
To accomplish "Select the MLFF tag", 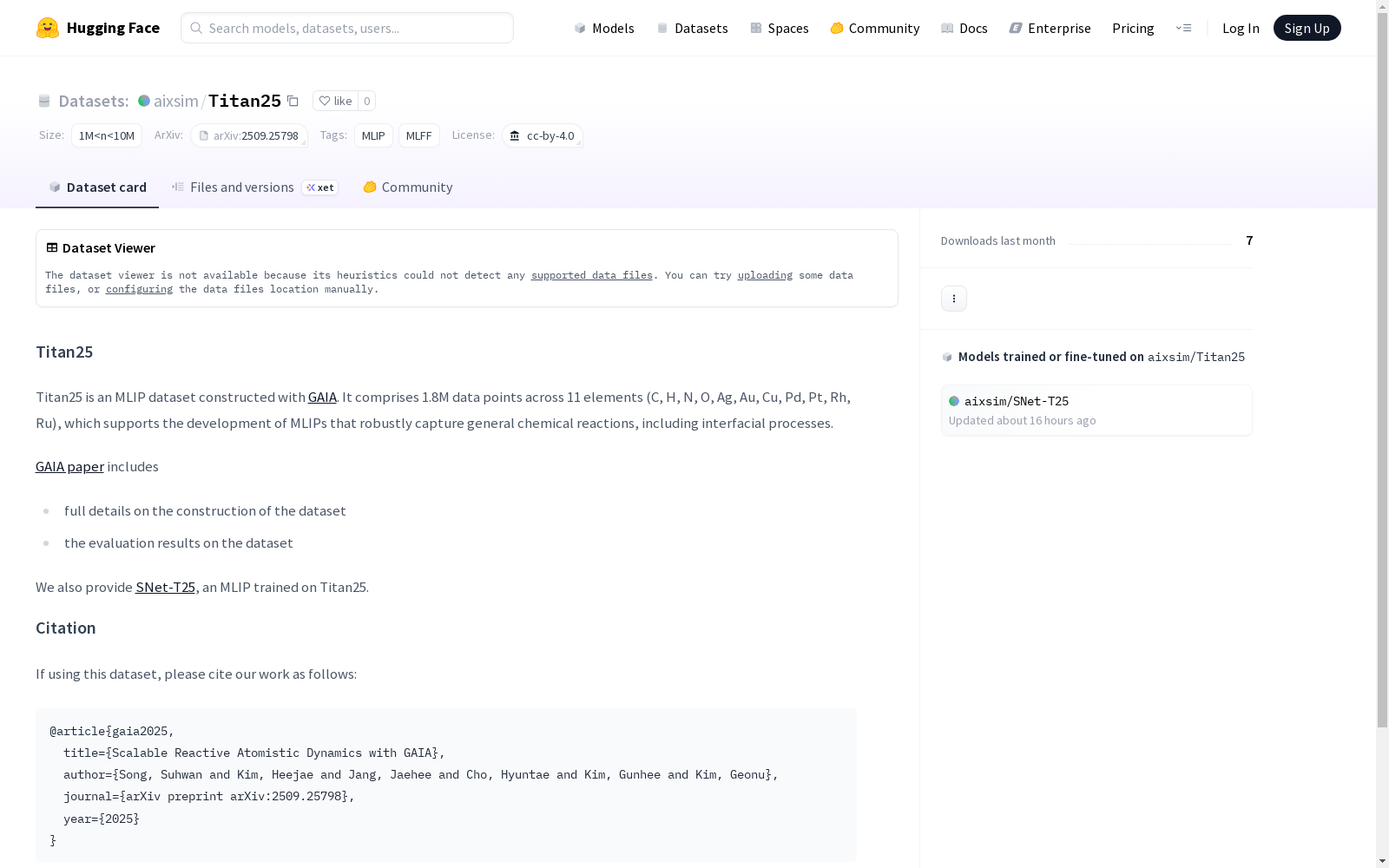I will coord(418,135).
